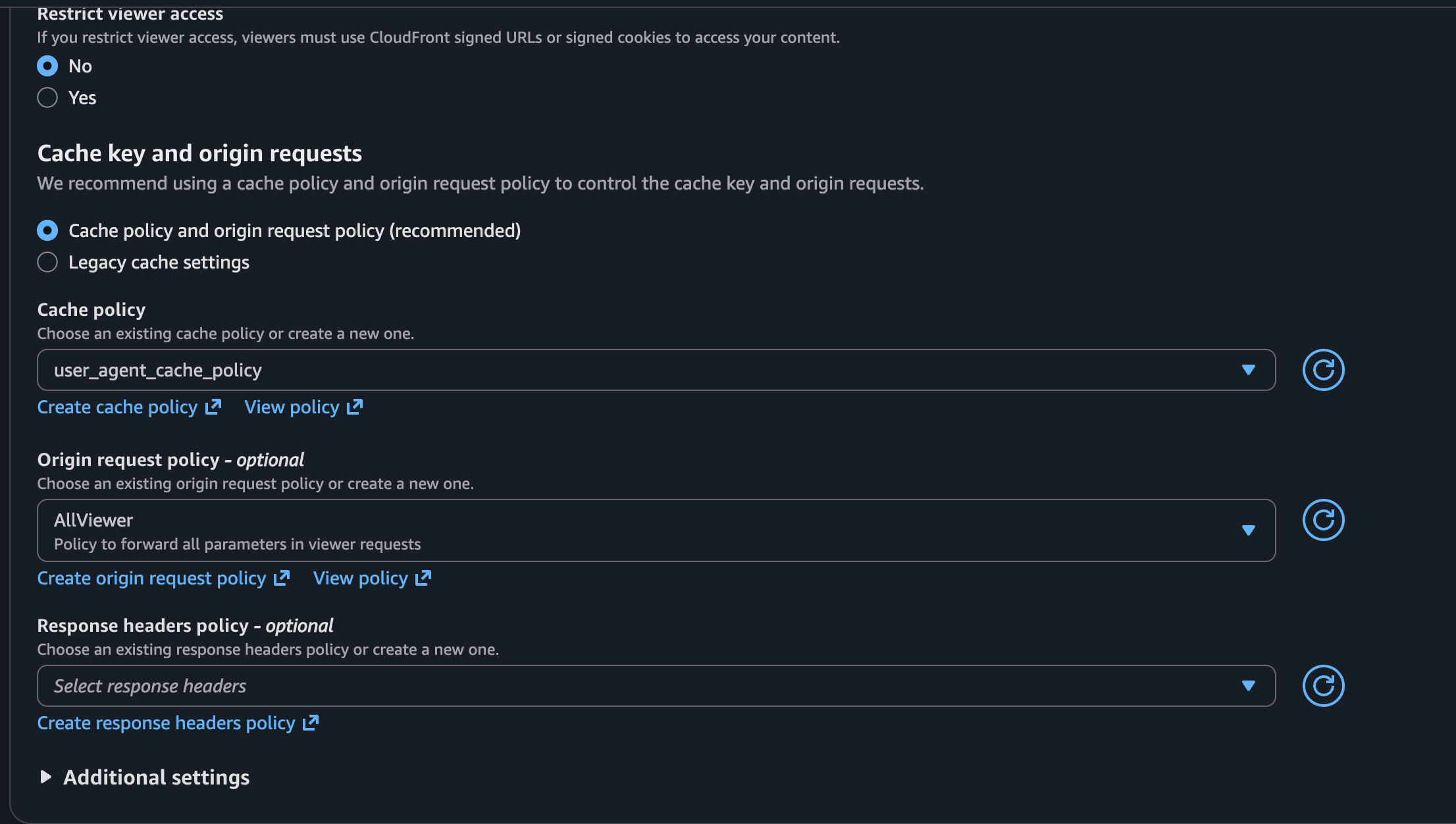Click external icon beside cache View policy

coord(355,407)
